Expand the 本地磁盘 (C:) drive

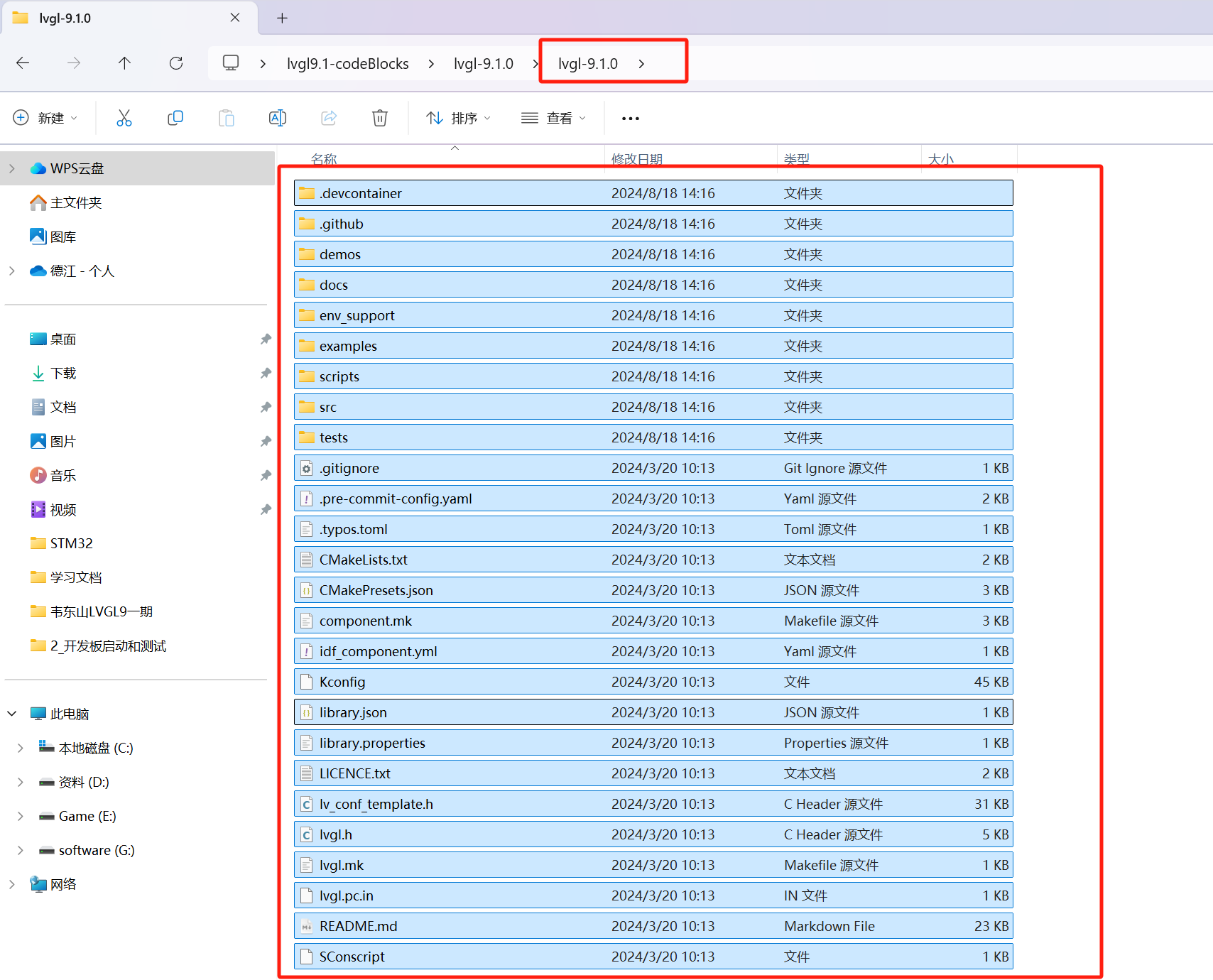(21, 748)
